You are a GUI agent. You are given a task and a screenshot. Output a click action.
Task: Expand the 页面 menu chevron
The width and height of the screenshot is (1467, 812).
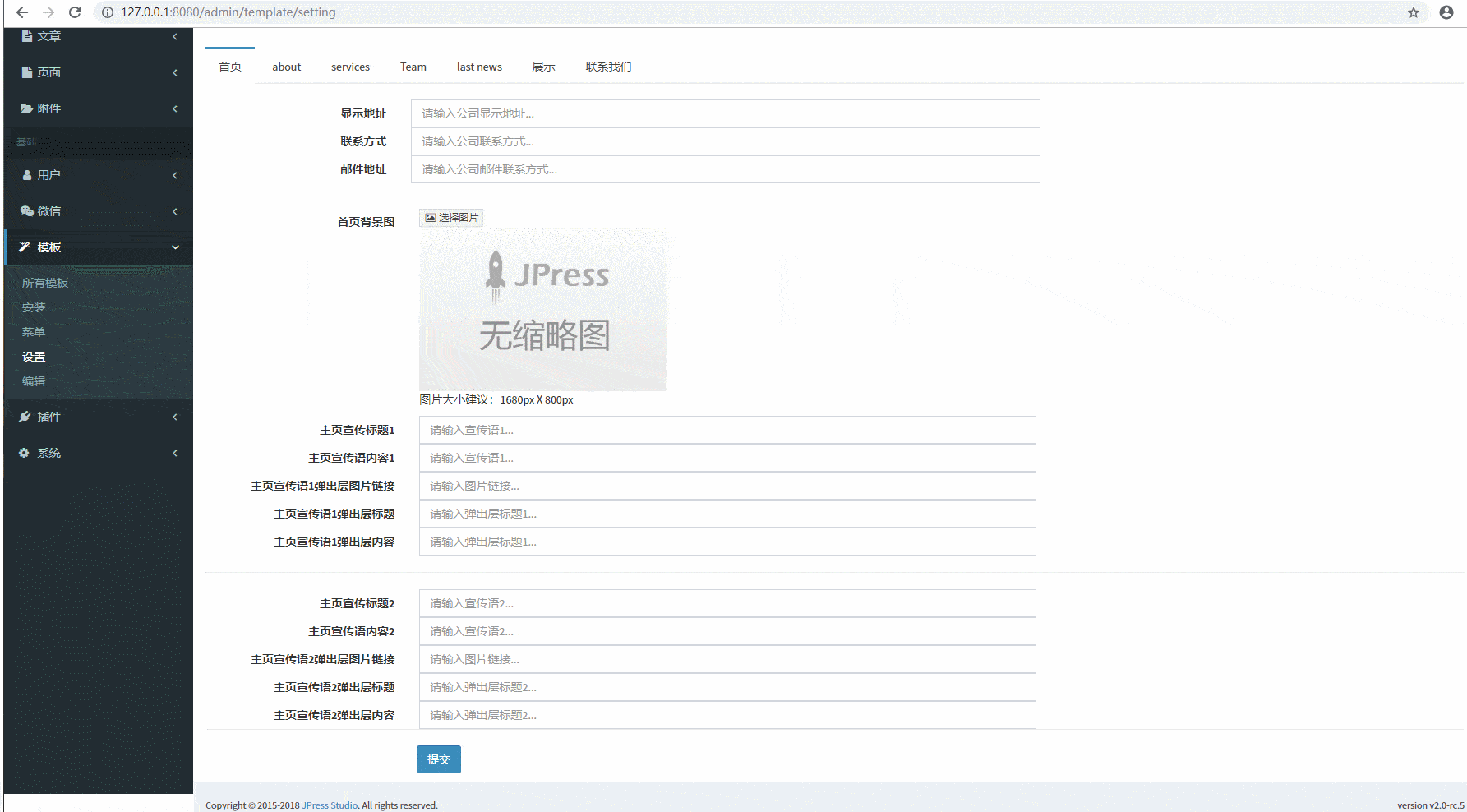(x=175, y=72)
